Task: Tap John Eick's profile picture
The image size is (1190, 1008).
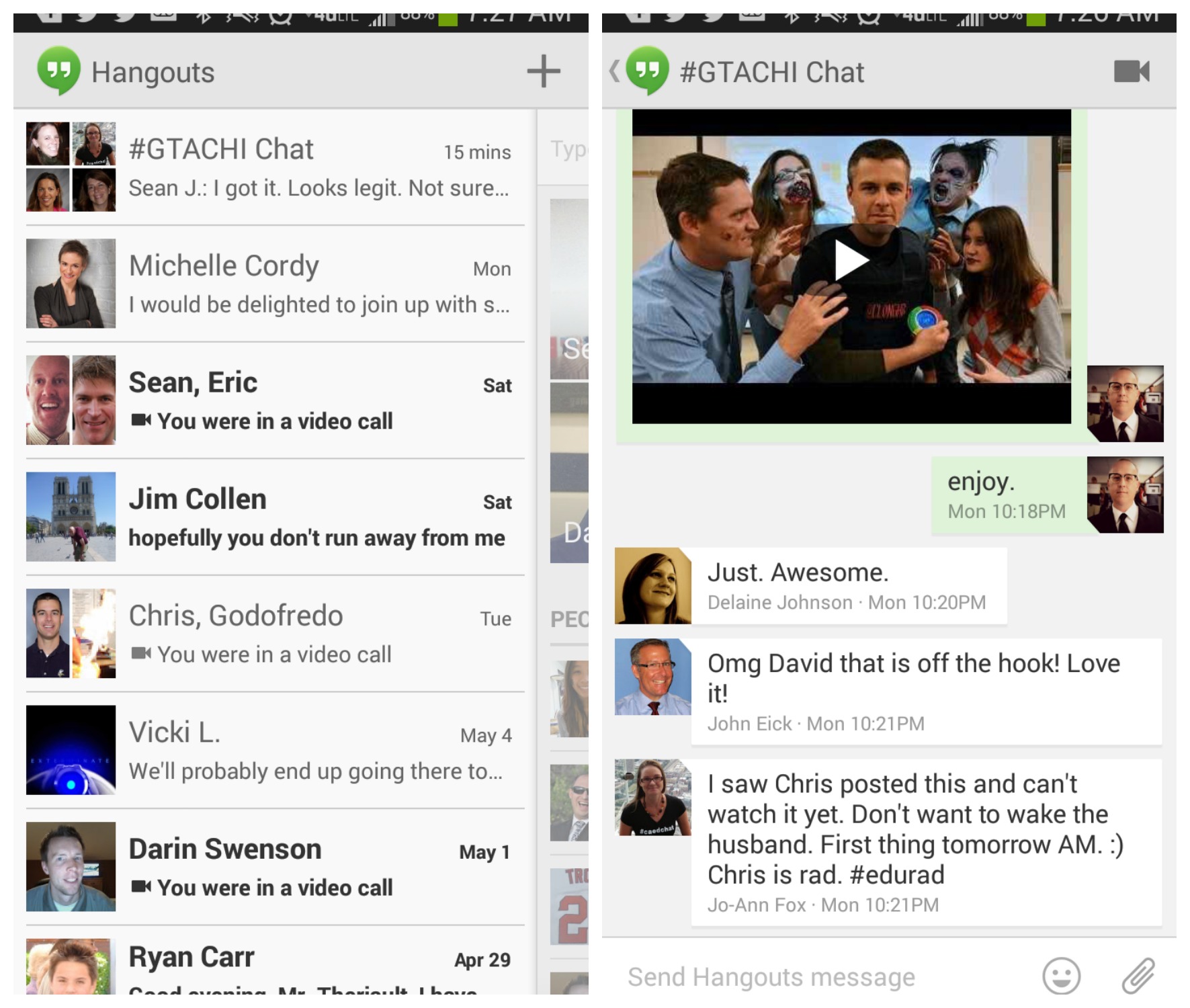Action: pos(652,677)
